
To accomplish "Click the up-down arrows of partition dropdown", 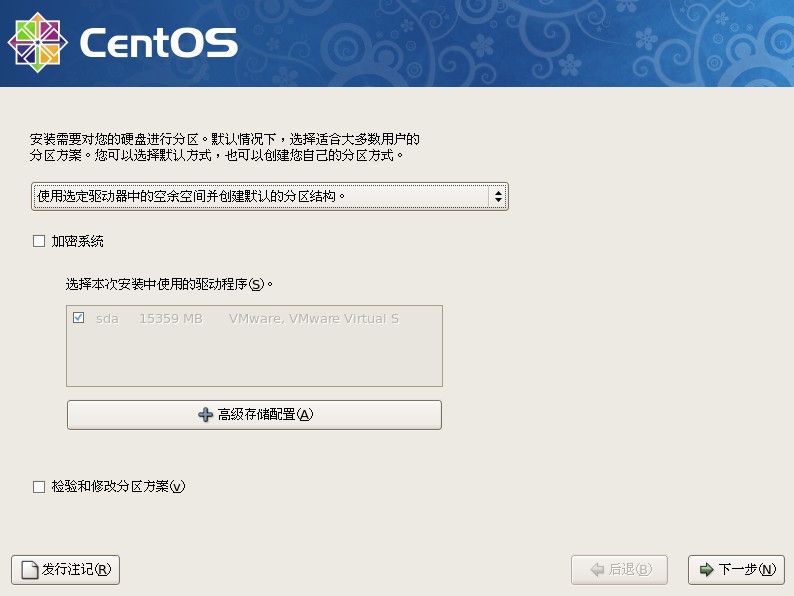I will tap(497, 196).
